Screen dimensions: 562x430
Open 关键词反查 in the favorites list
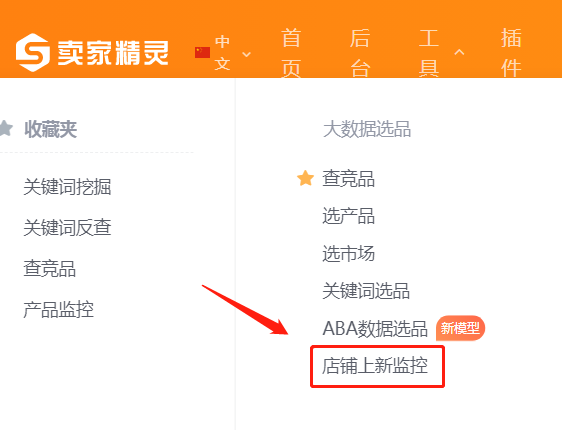pyautogui.click(x=67, y=228)
